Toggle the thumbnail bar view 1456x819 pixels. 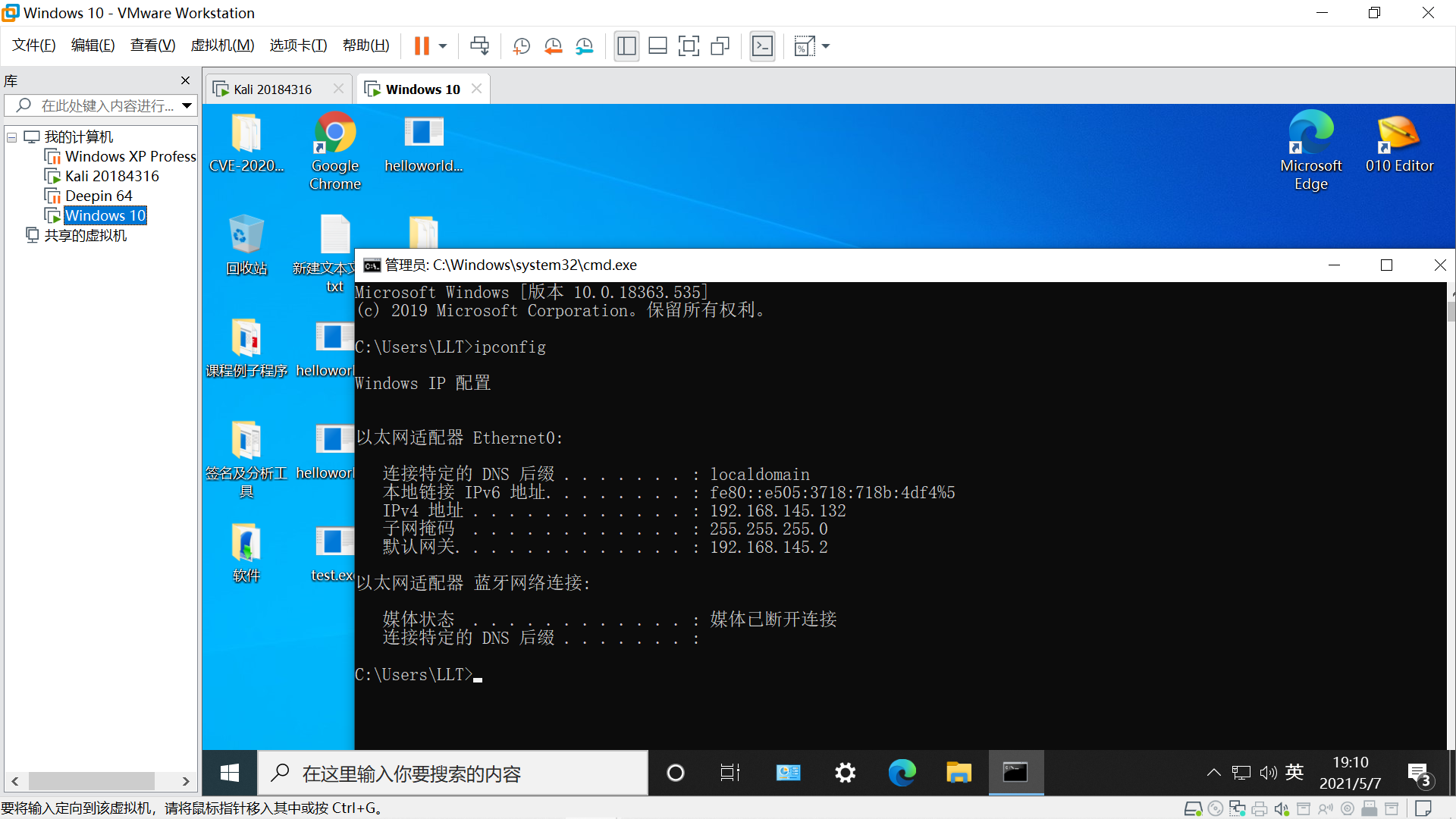657,46
